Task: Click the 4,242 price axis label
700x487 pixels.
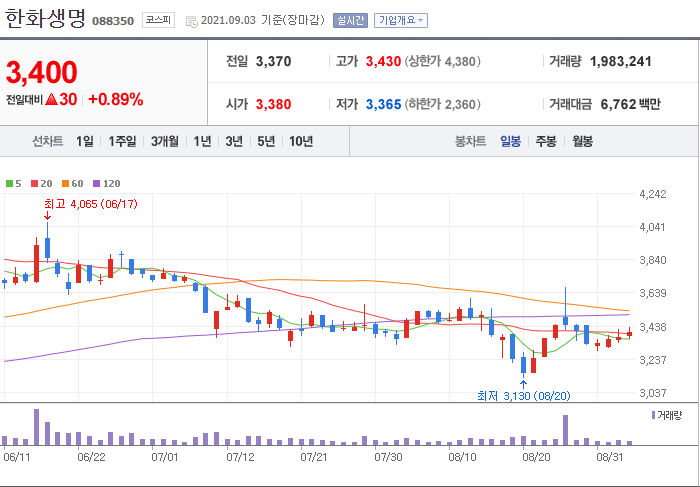Action: pyautogui.click(x=653, y=194)
